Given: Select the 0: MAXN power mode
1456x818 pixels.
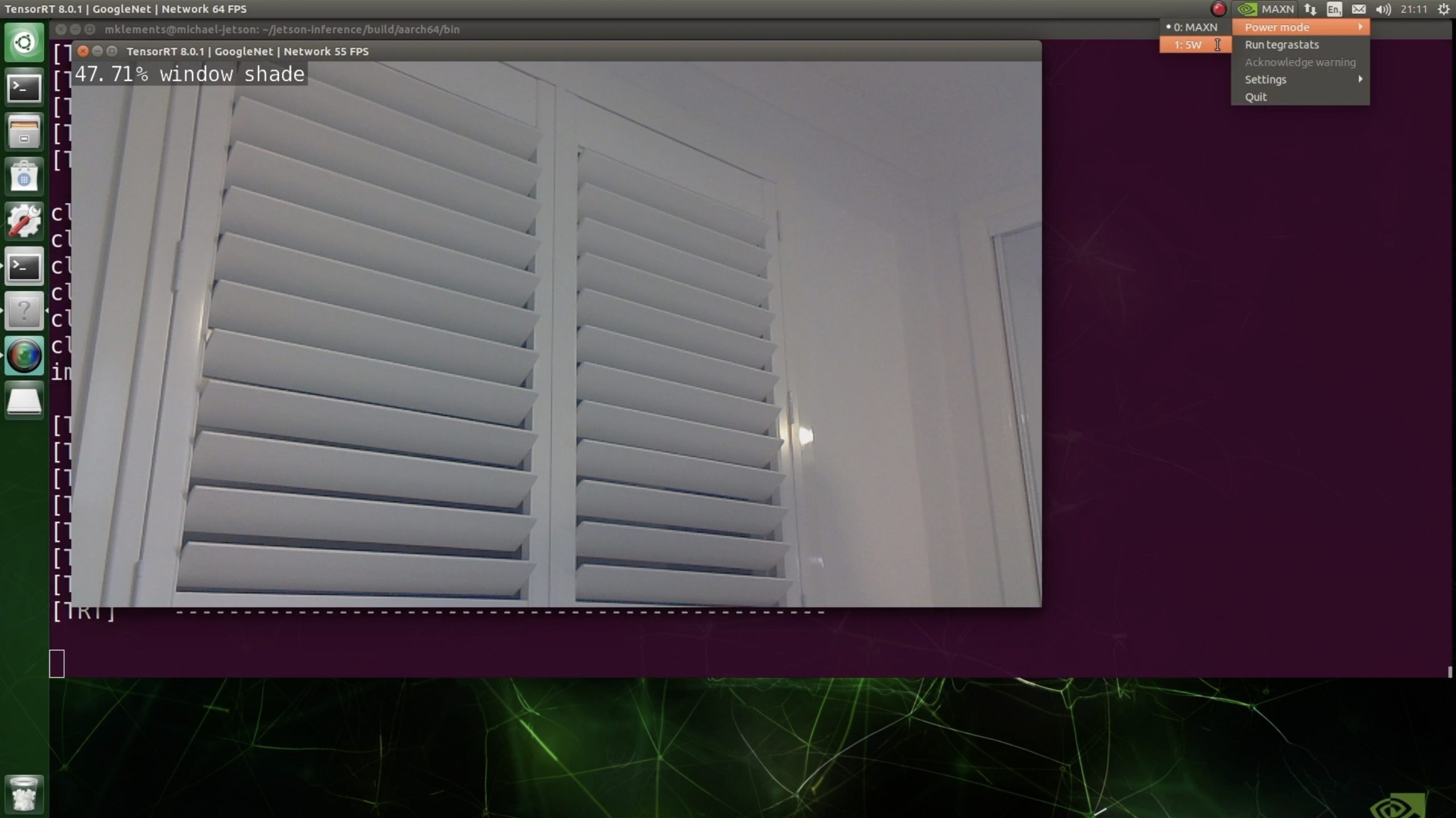Looking at the screenshot, I should click(x=1194, y=27).
